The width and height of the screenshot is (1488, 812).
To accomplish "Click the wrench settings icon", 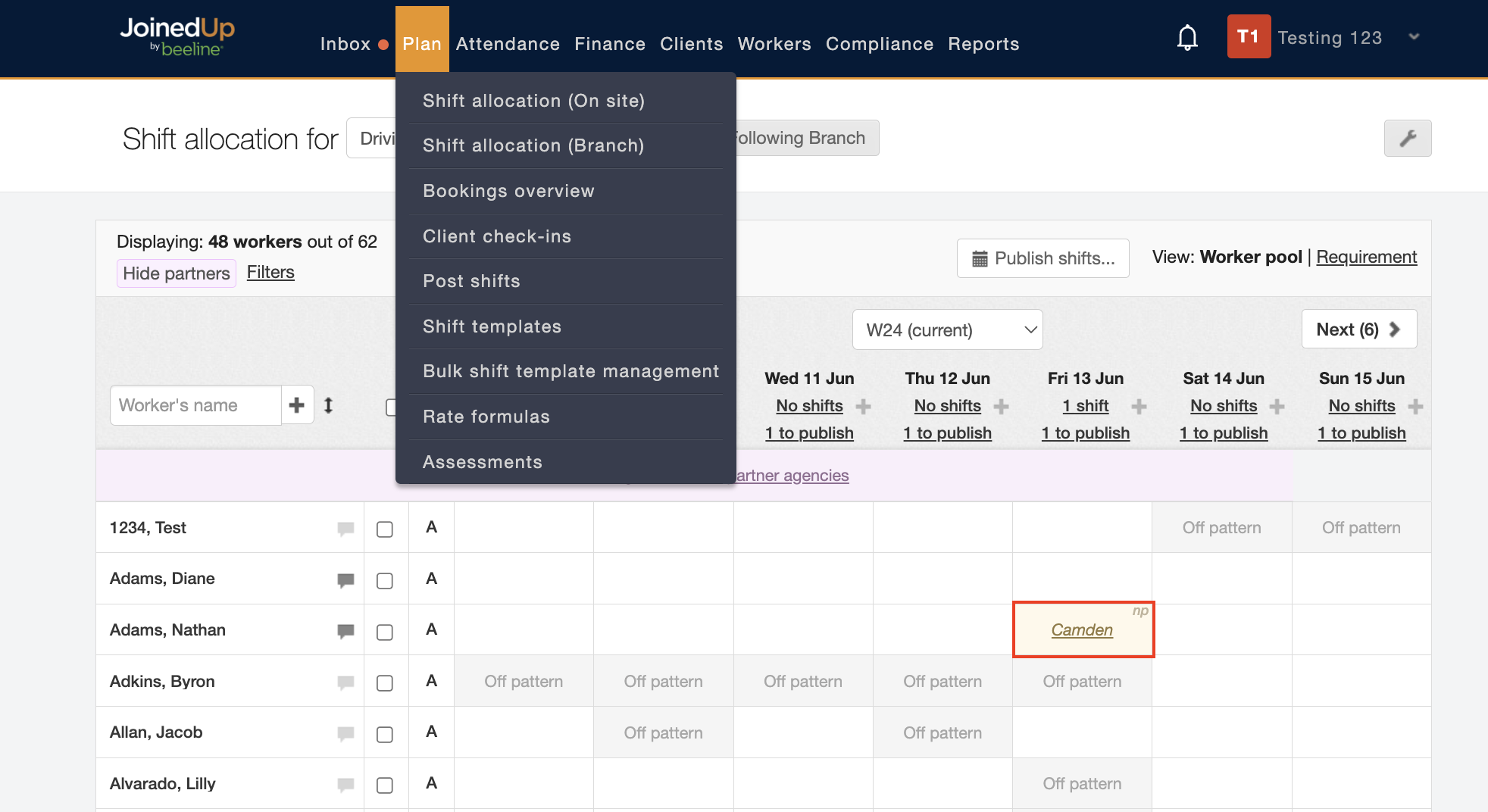I will 1407,138.
